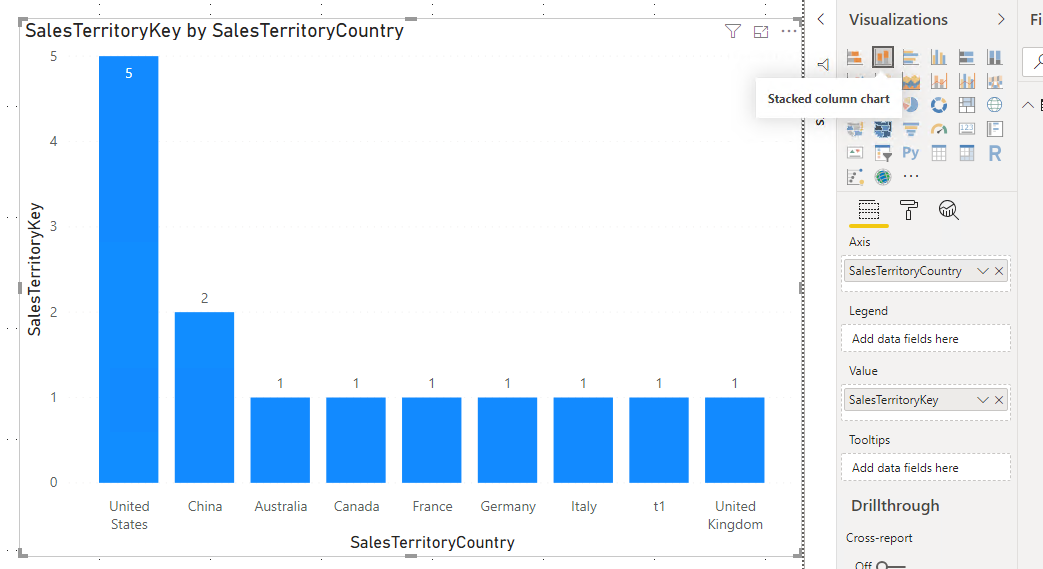1043x569 pixels.
Task: Select the Treemap visual
Action: [967, 105]
